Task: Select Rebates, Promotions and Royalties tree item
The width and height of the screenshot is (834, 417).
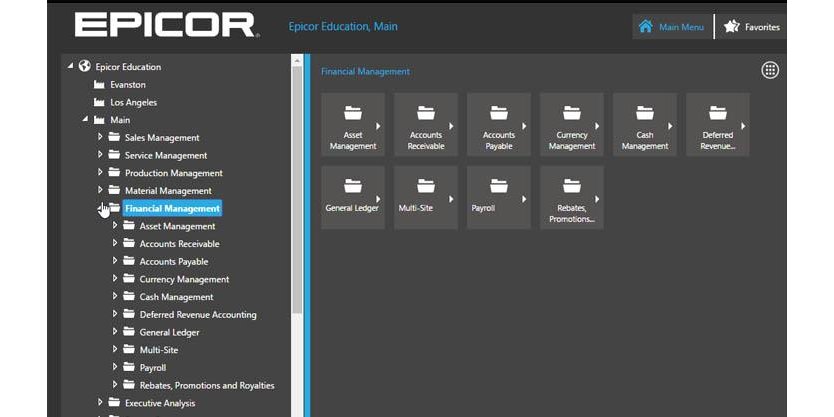Action: point(207,386)
